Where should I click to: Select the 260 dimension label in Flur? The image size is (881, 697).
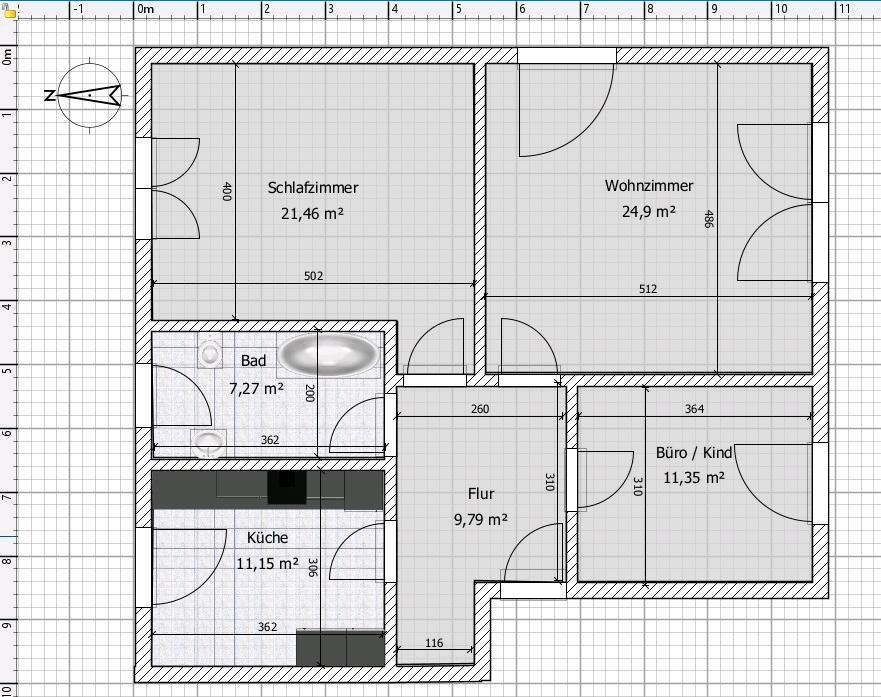coord(480,409)
